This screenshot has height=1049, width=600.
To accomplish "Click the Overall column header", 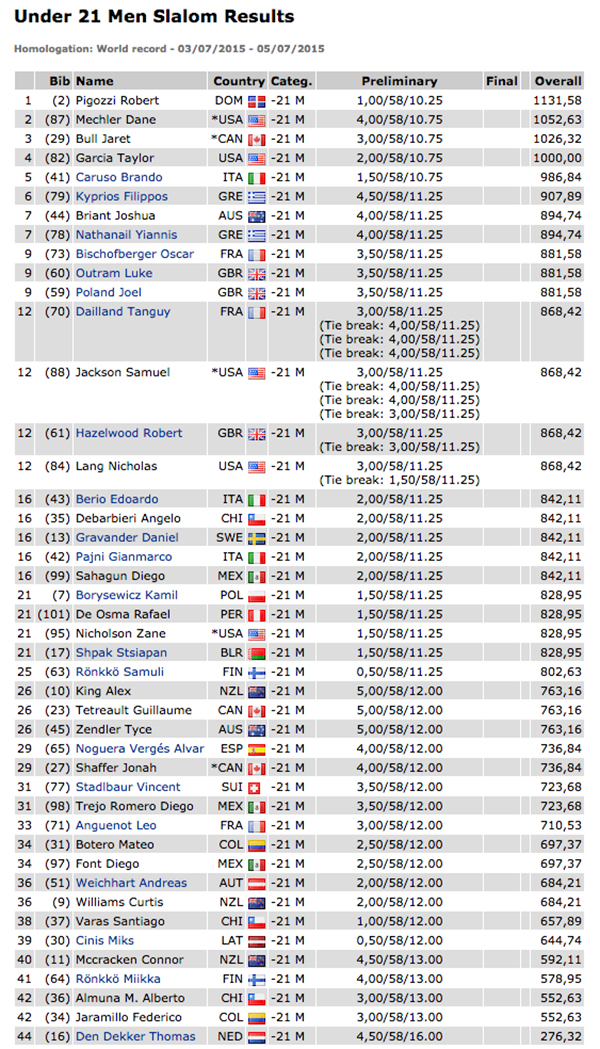I will [x=557, y=81].
